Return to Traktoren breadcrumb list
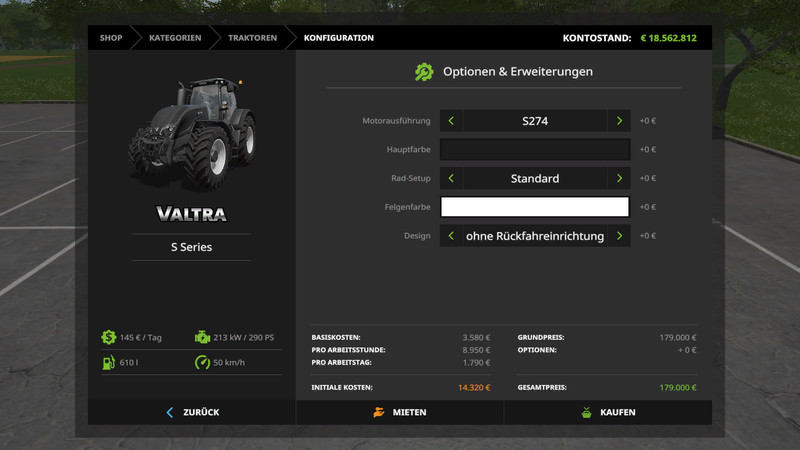Screen dimensions: 800x450 pos(252,38)
